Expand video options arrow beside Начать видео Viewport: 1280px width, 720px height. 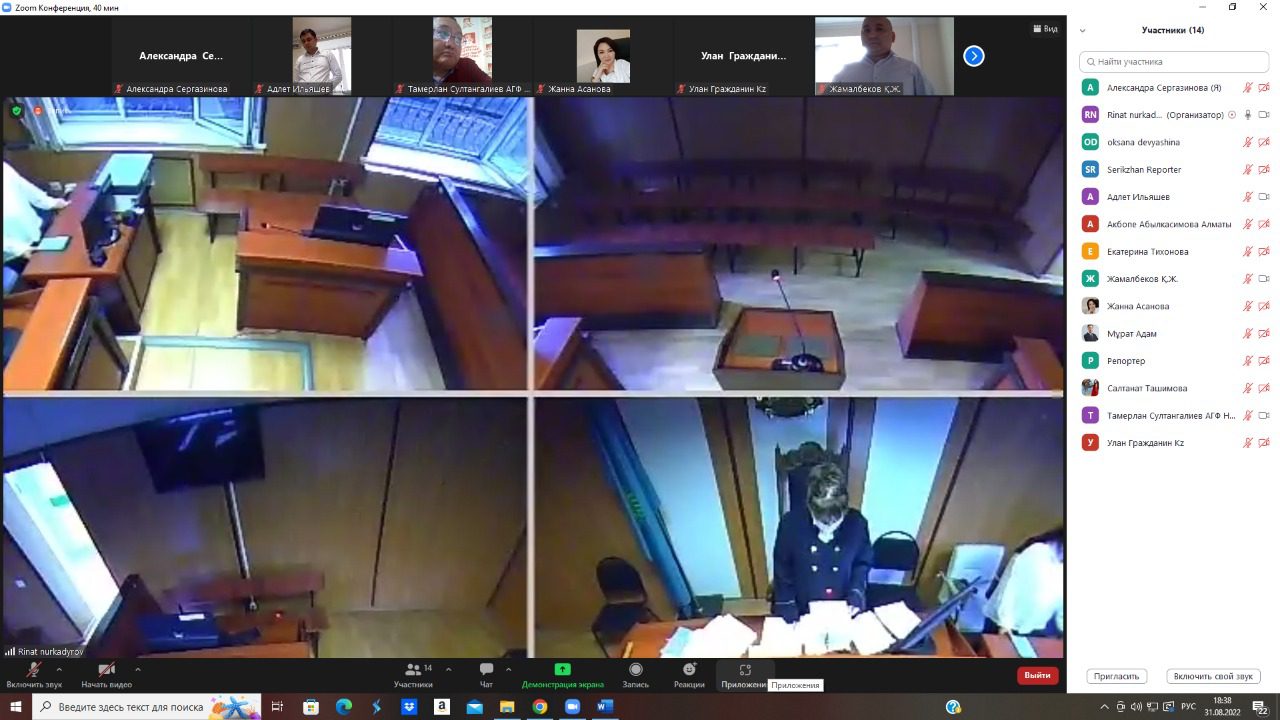tap(137, 669)
